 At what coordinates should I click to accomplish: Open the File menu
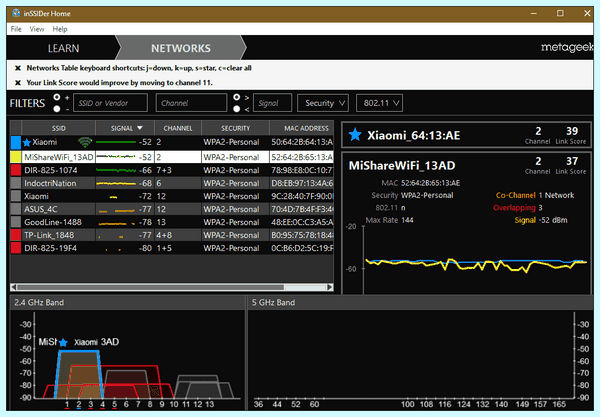pos(16,29)
